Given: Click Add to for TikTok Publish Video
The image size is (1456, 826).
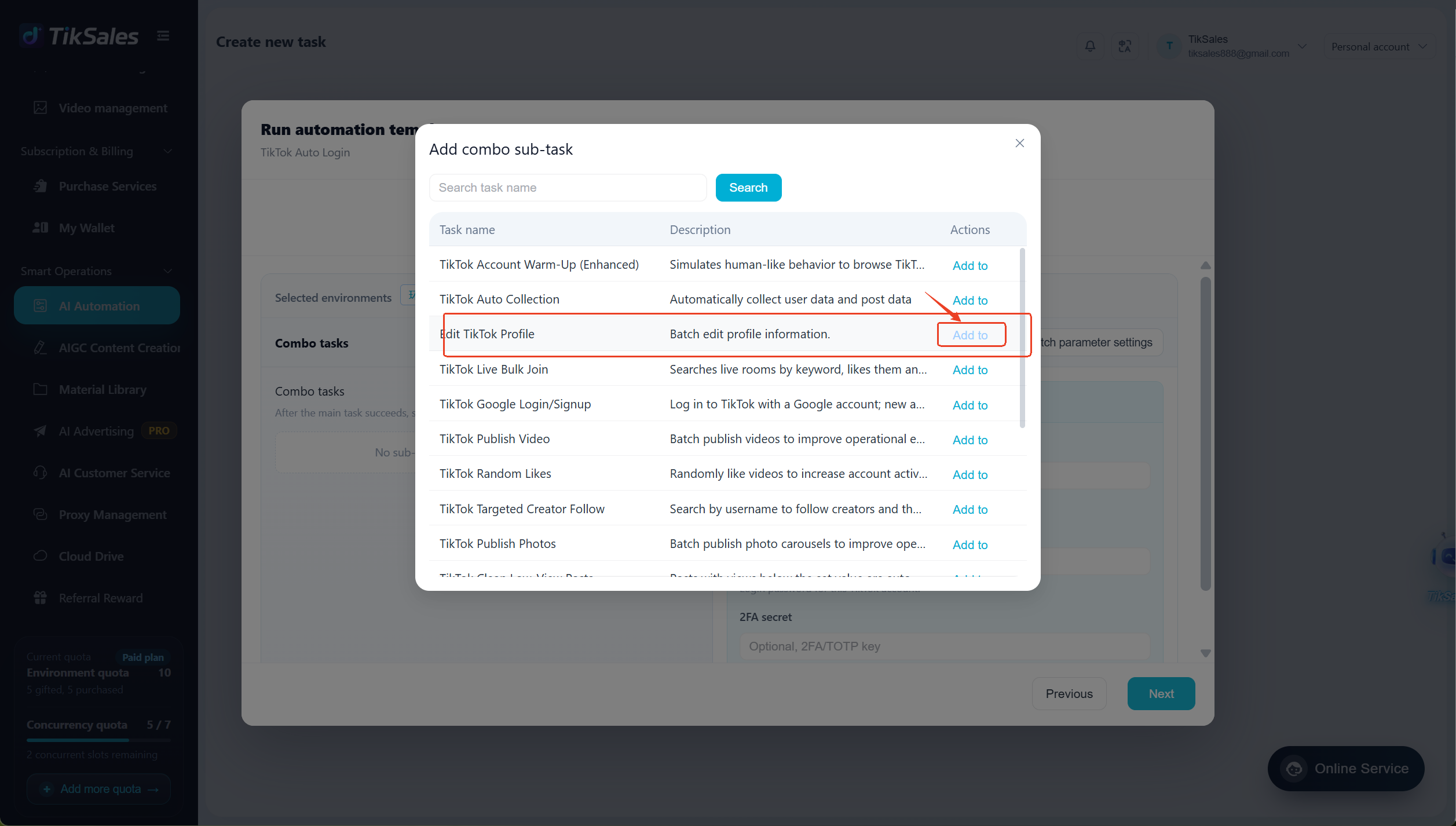Looking at the screenshot, I should pyautogui.click(x=970, y=440).
